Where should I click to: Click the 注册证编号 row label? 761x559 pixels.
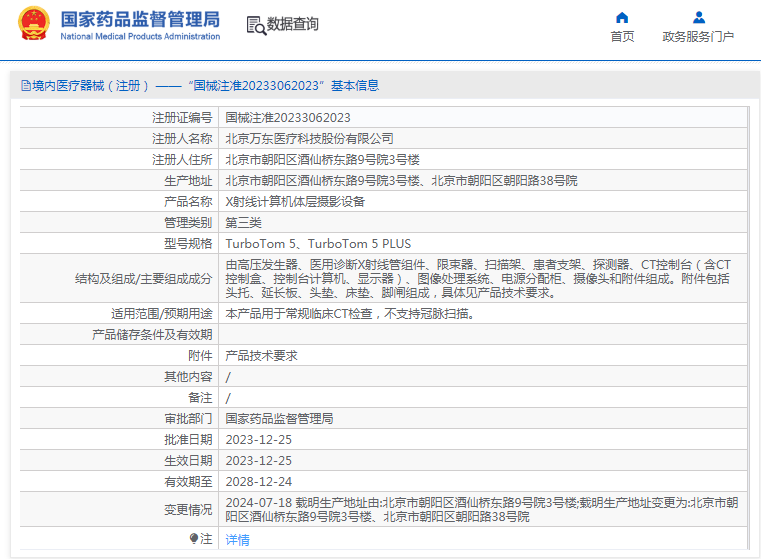point(182,117)
